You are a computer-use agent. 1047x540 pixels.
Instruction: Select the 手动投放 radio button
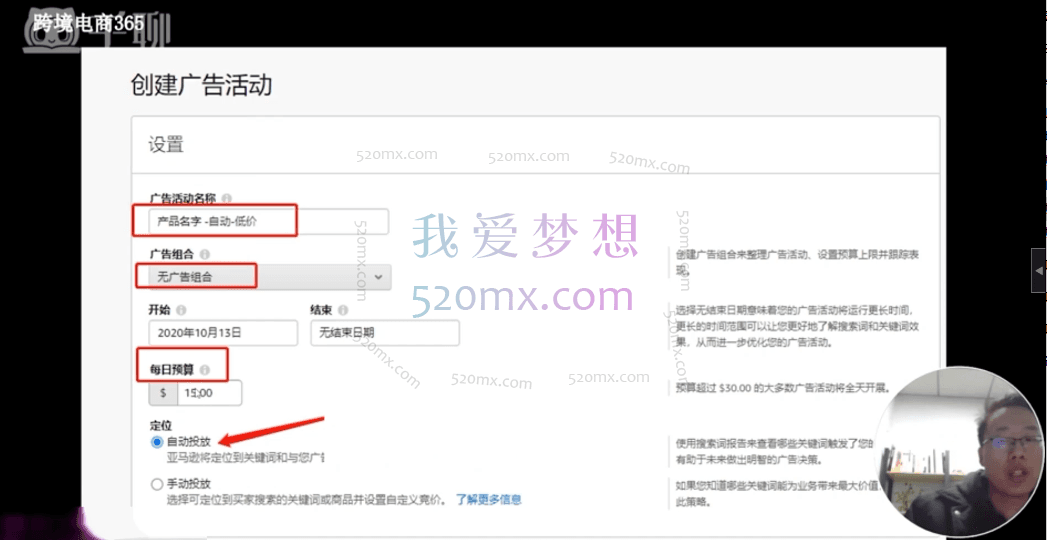pos(157,484)
